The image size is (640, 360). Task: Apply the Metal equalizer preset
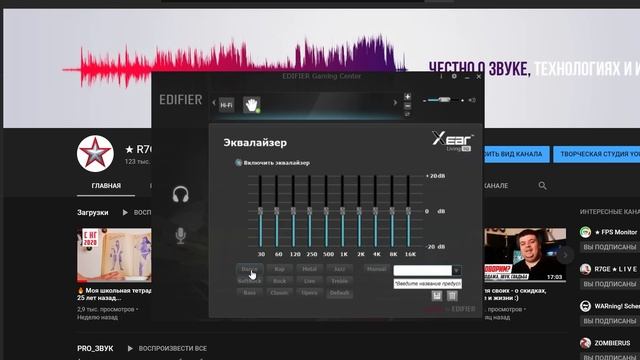click(x=309, y=269)
